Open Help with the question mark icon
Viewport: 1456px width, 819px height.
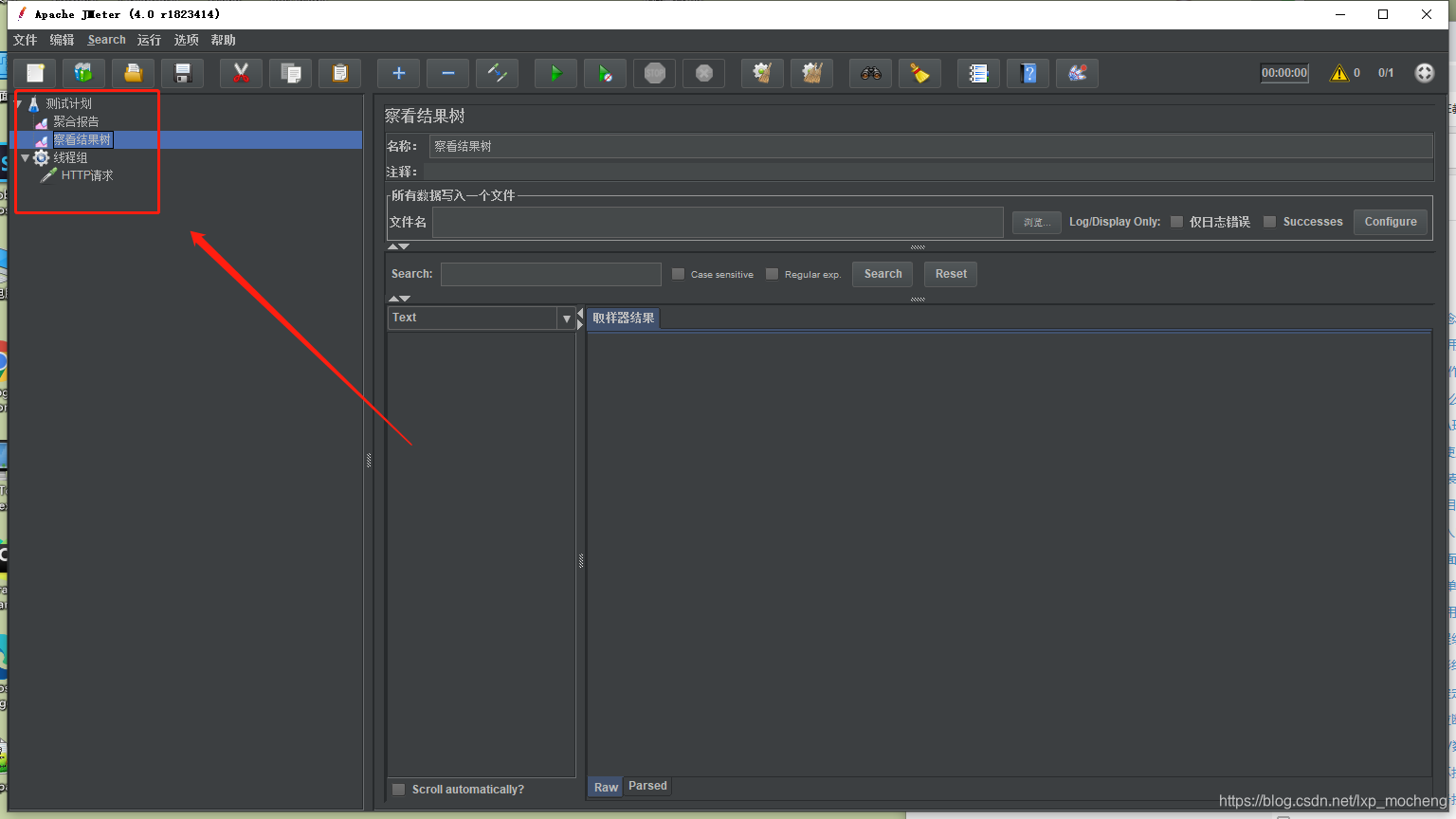pos(1028,73)
